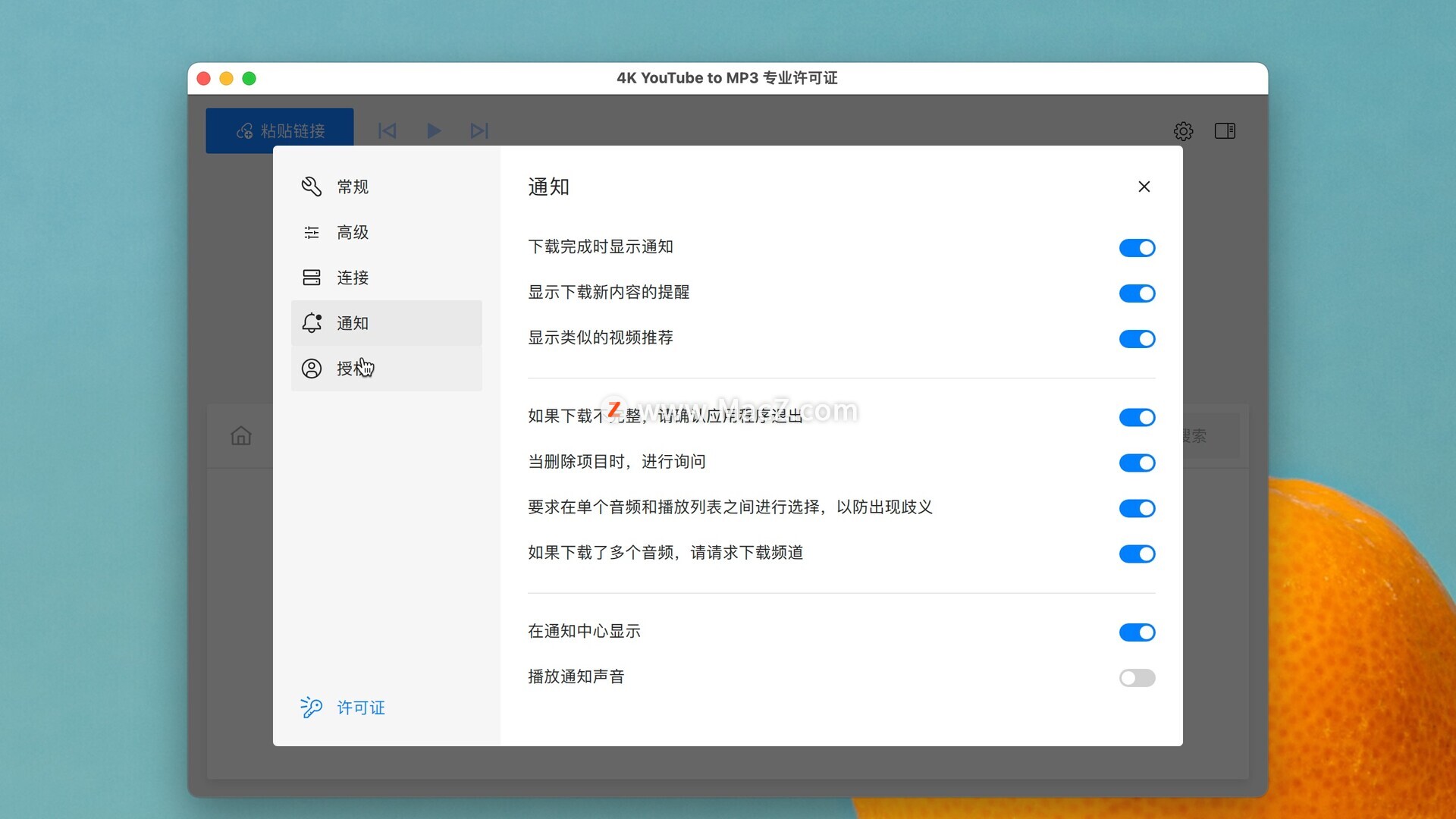The height and width of the screenshot is (819, 1456).
Task: Click the 通知 heading text
Action: click(548, 187)
